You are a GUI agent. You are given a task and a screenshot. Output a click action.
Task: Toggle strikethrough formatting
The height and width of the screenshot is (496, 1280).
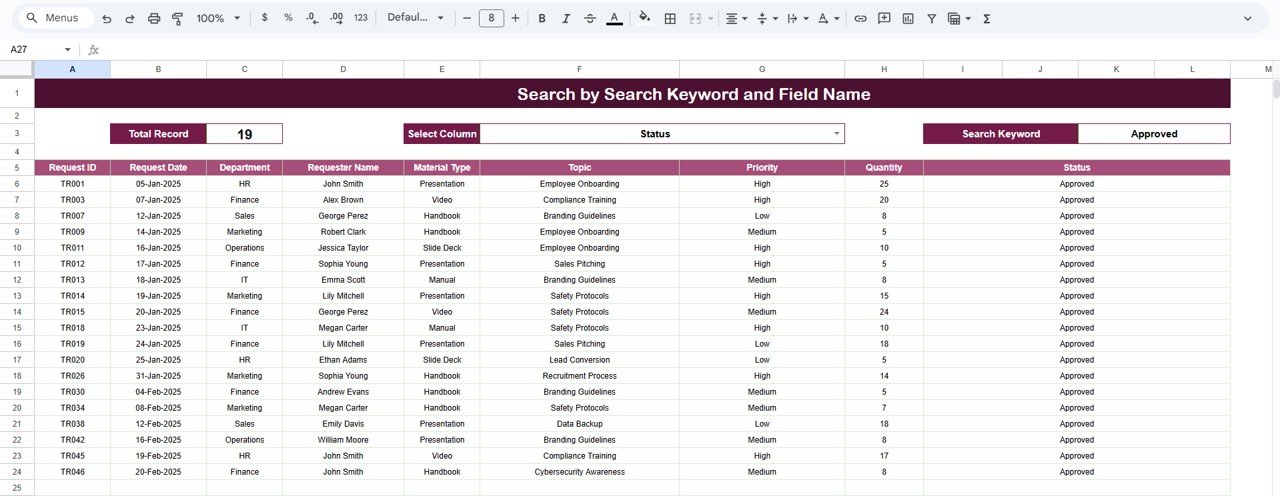(590, 18)
